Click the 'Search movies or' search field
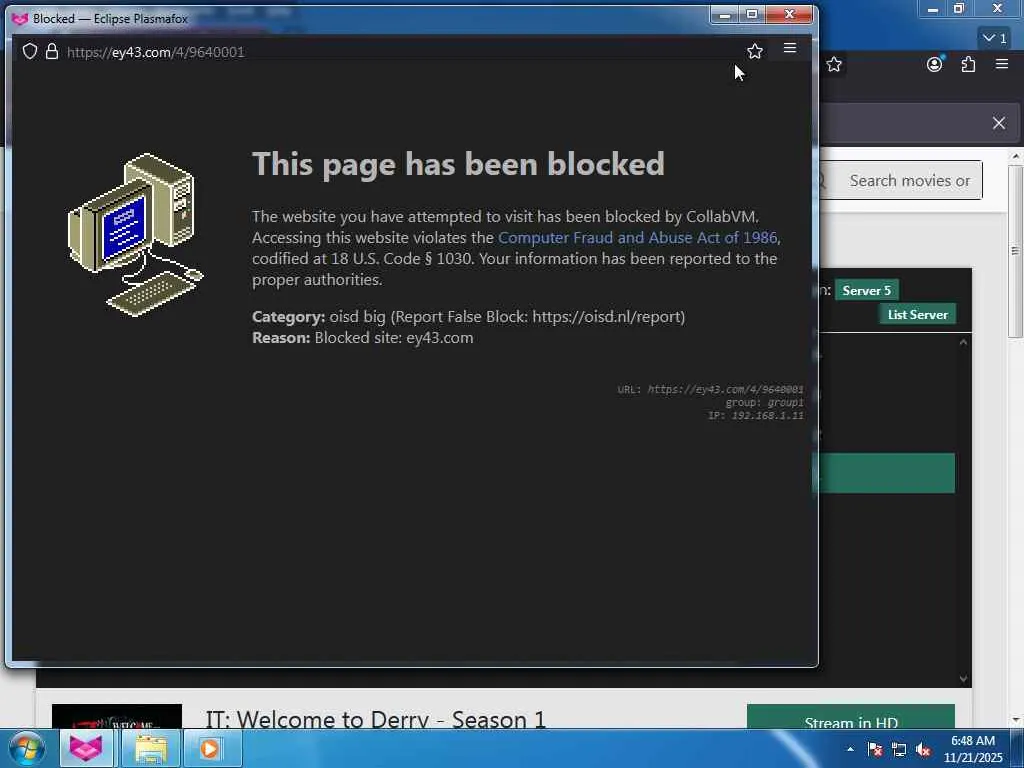 [x=901, y=181]
